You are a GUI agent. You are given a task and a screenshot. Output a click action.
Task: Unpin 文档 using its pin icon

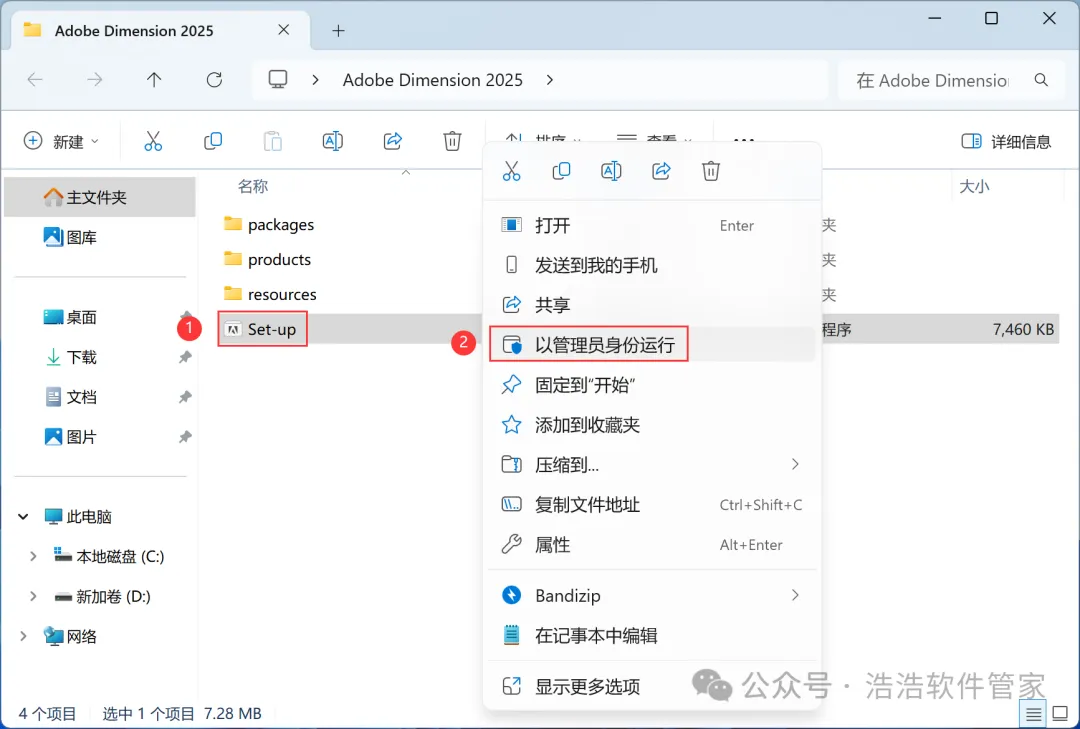(x=185, y=397)
